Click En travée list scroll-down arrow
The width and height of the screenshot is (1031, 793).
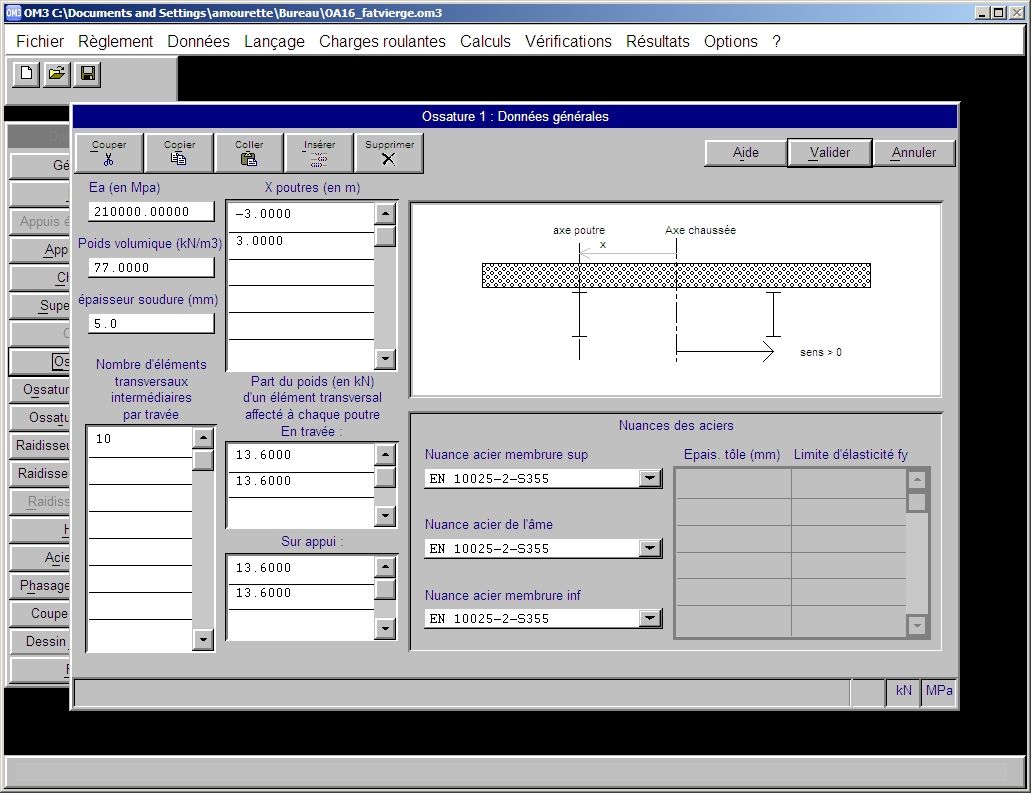pyautogui.click(x=385, y=516)
